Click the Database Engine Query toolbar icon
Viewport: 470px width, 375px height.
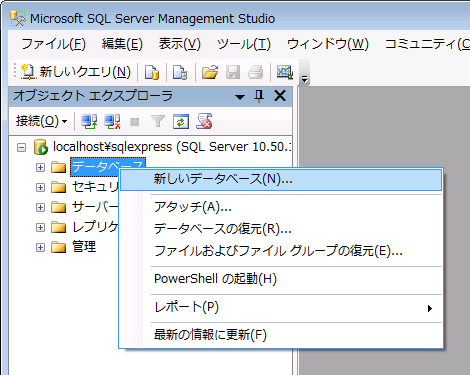[152, 72]
